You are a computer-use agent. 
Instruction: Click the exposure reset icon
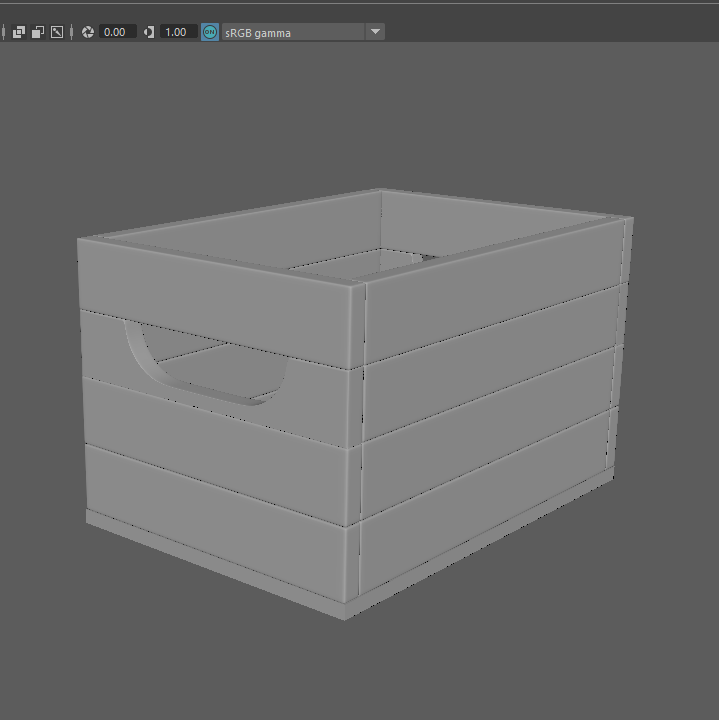(88, 32)
